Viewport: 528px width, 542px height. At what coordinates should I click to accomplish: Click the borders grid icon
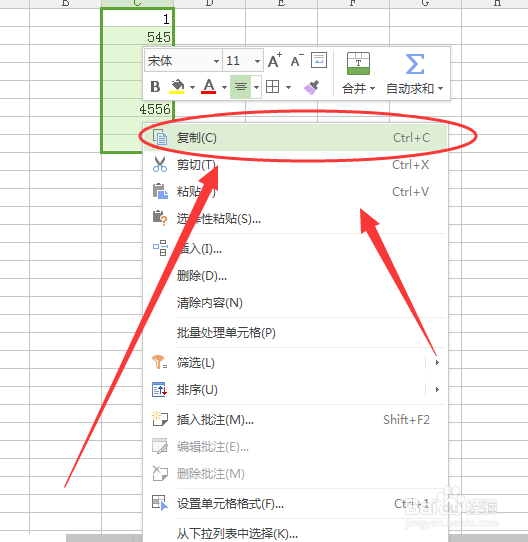point(272,86)
